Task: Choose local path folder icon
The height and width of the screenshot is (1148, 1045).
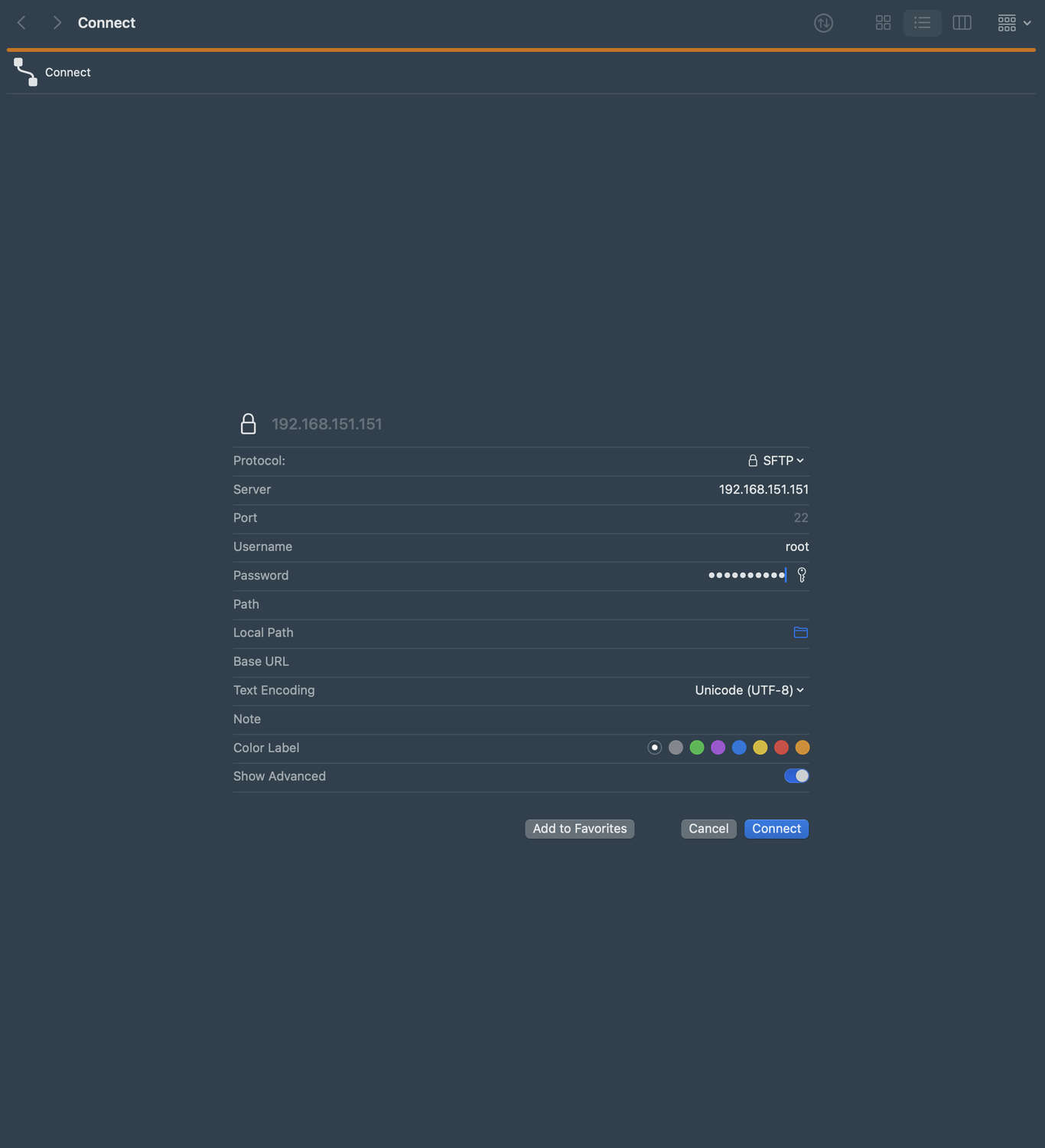Action: tap(800, 632)
